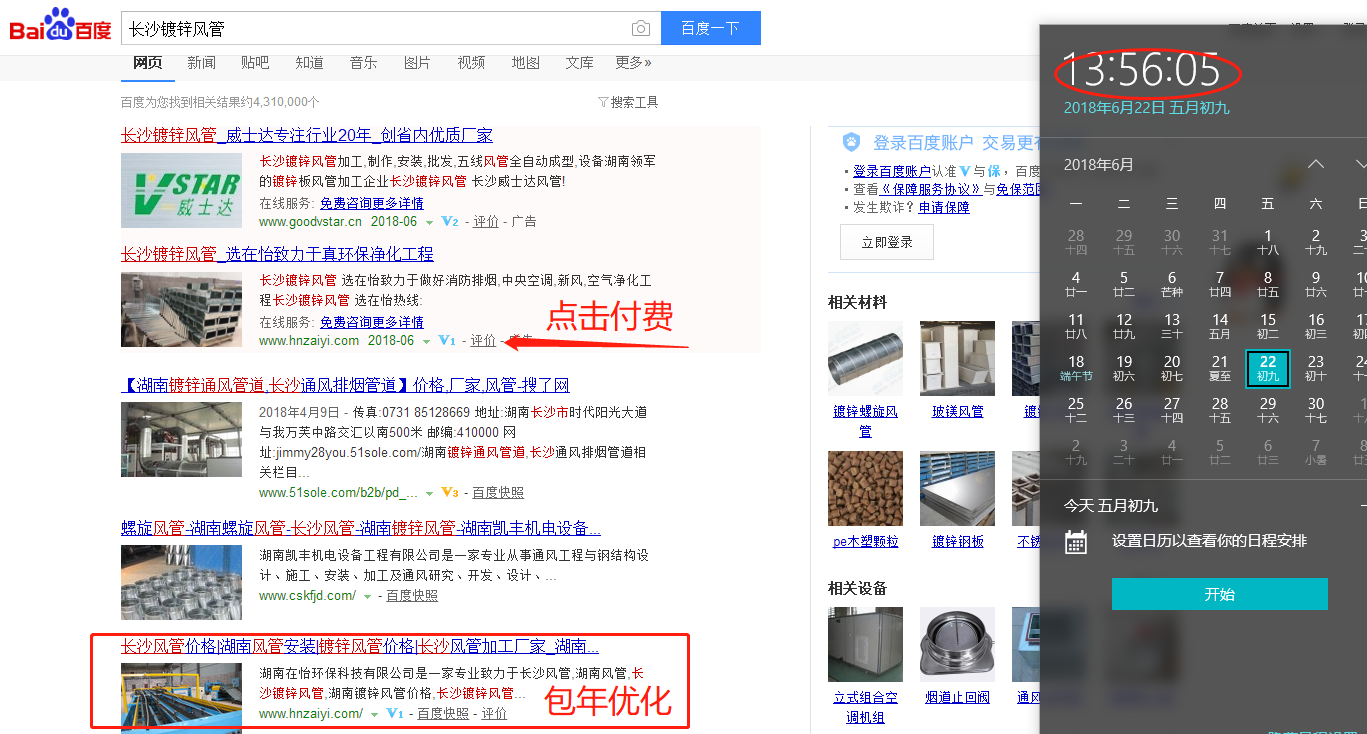Open 百度快照 for the cskfjd.com result
The height and width of the screenshot is (734, 1367).
pos(412,595)
